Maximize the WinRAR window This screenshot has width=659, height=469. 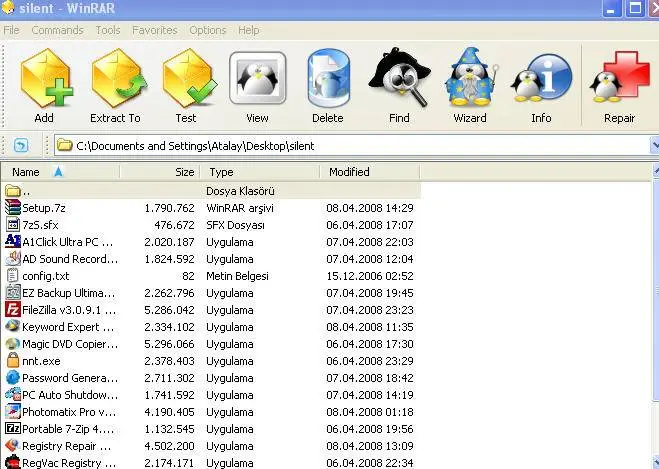click(x=635, y=8)
